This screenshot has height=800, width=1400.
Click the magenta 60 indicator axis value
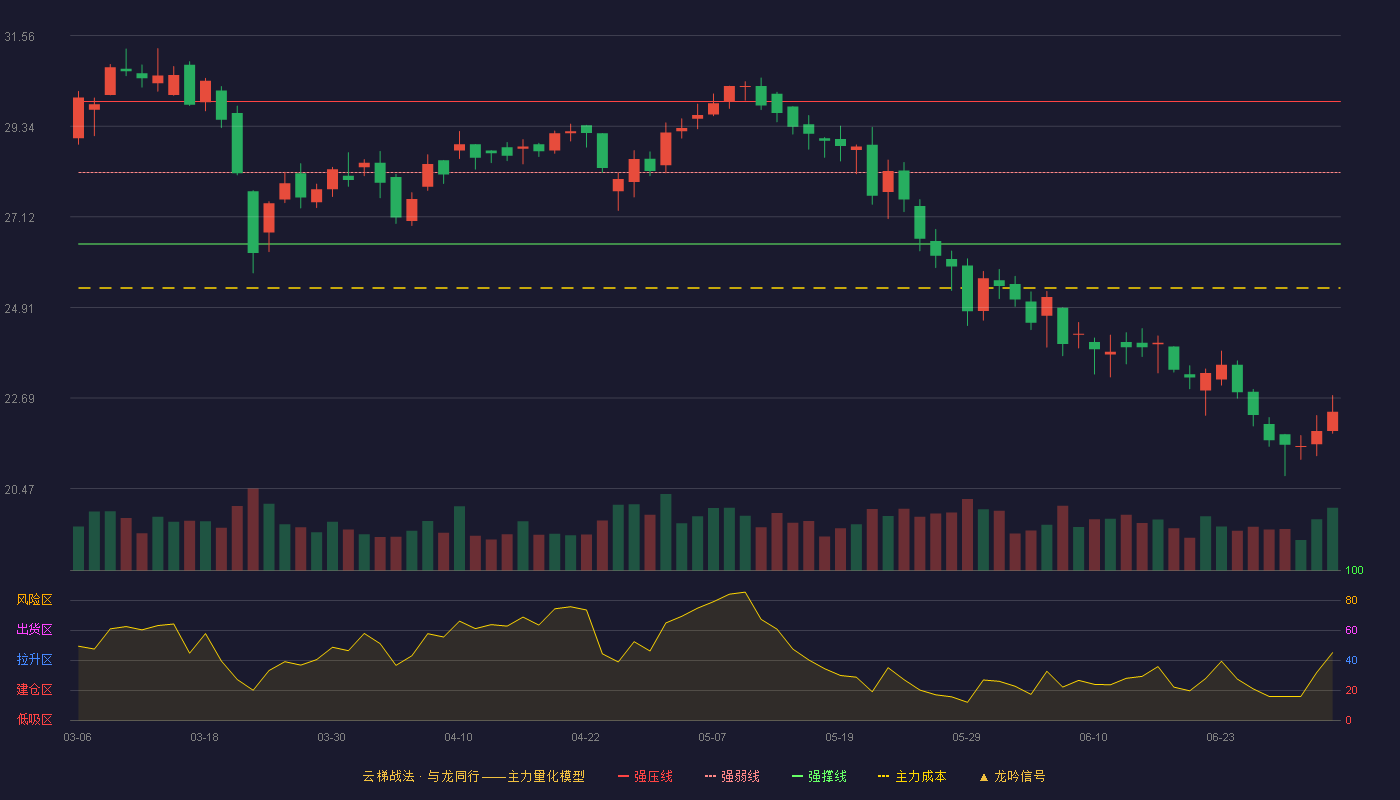point(1351,630)
